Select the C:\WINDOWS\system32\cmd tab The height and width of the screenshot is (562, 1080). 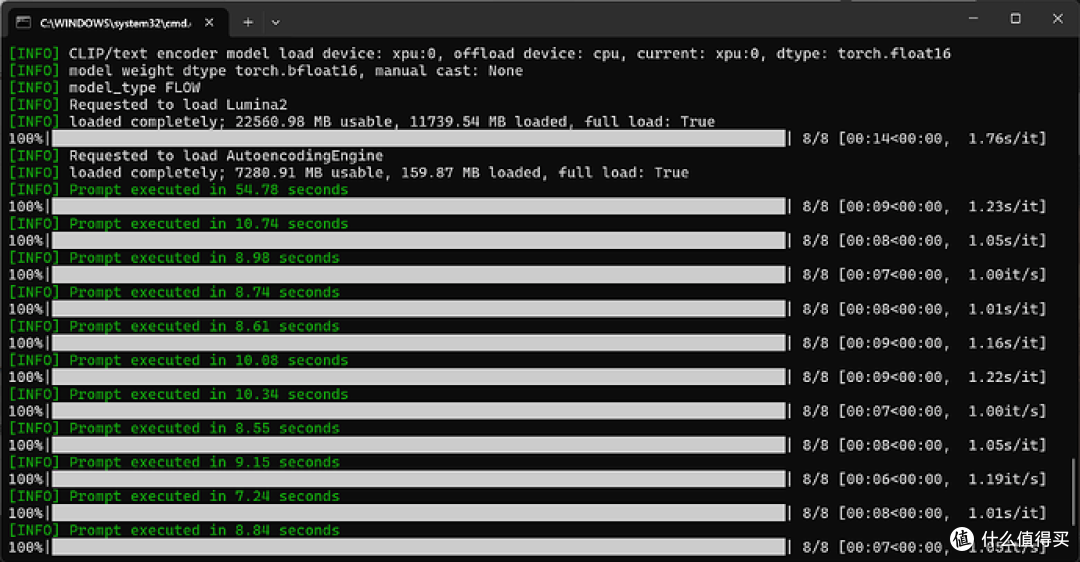(116, 23)
